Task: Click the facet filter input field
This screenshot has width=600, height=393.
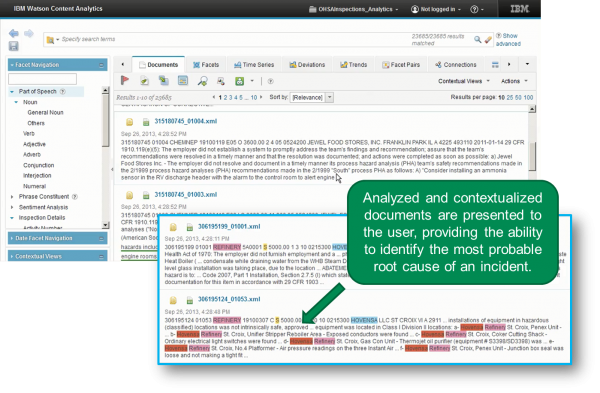Action: (42, 79)
